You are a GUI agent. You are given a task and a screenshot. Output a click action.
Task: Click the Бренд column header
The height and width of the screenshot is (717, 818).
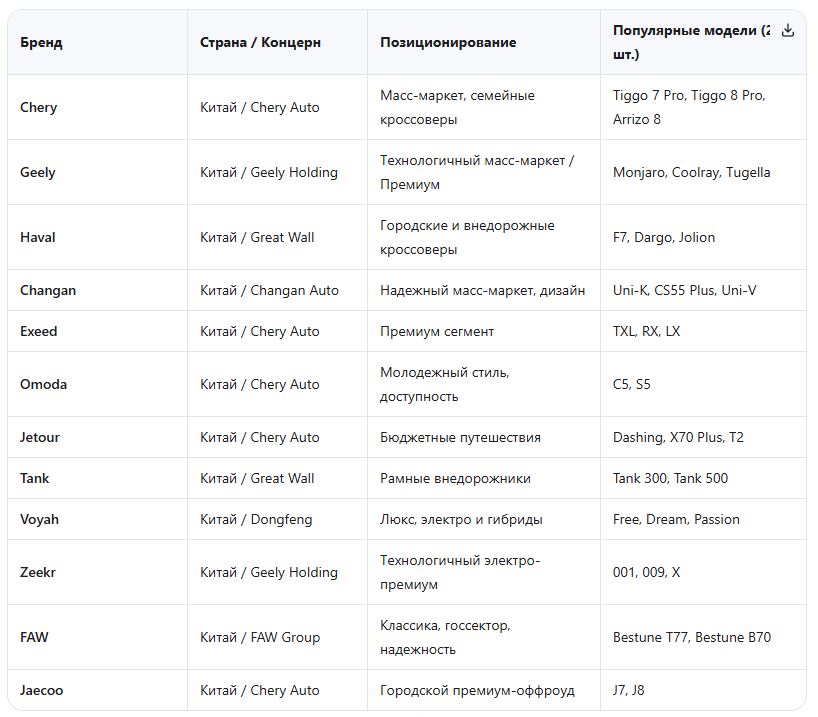(x=41, y=43)
